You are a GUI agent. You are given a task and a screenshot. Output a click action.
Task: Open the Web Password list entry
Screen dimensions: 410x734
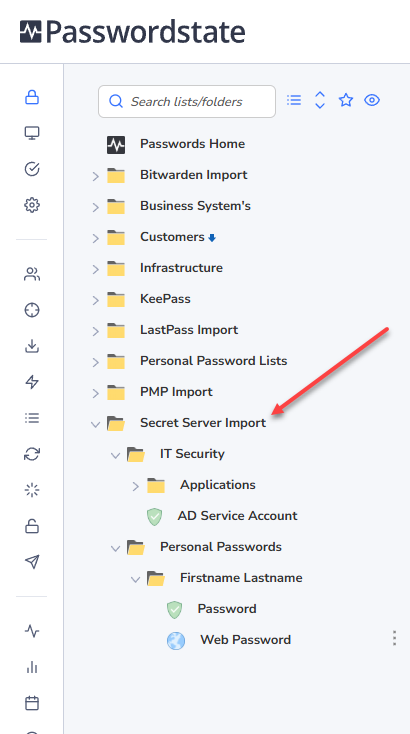245,640
